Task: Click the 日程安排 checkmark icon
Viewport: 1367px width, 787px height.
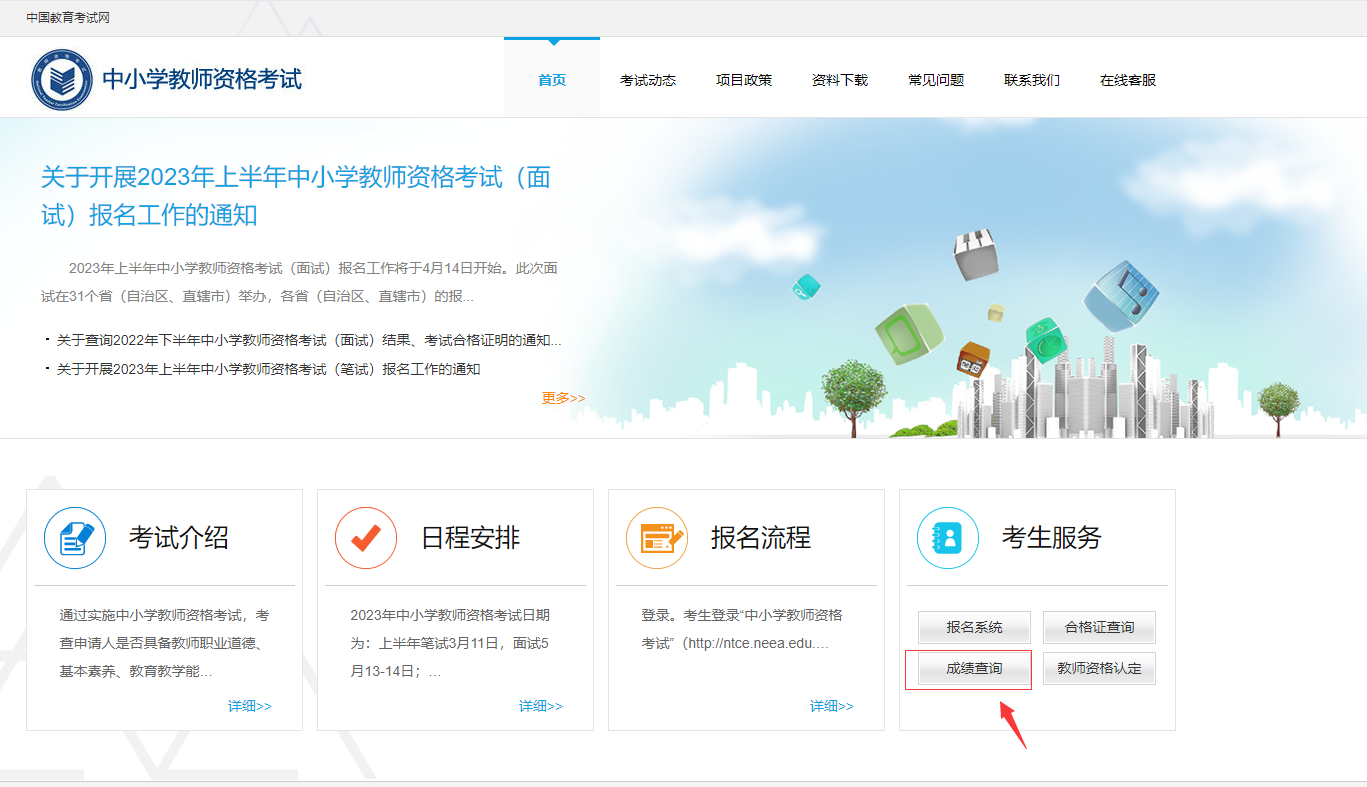Action: (366, 538)
